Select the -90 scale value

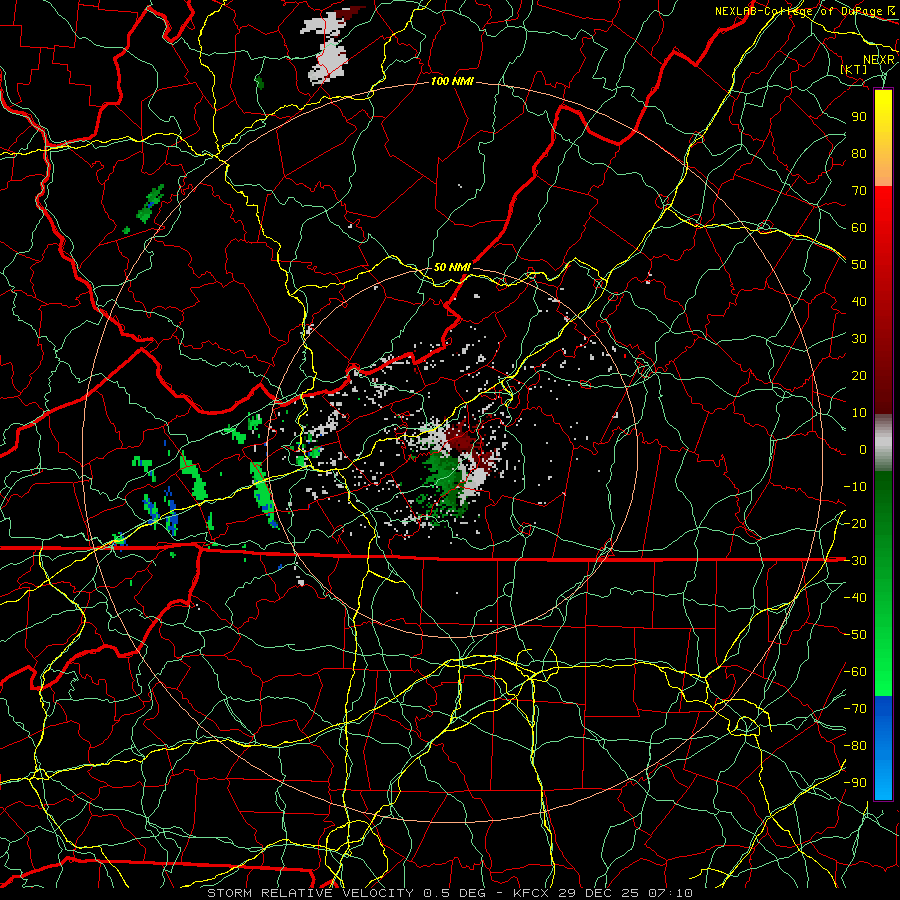coord(855,783)
